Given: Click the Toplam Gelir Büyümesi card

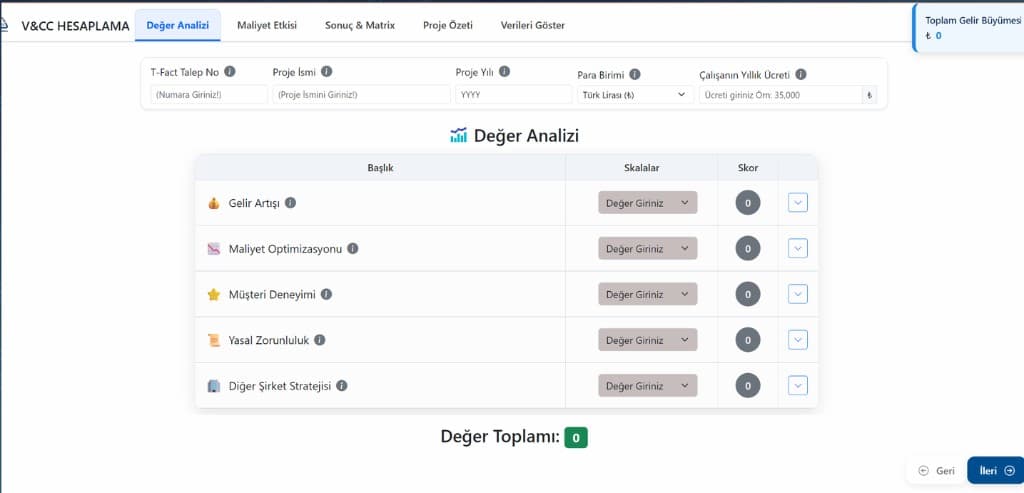Looking at the screenshot, I should pyautogui.click(x=969, y=27).
